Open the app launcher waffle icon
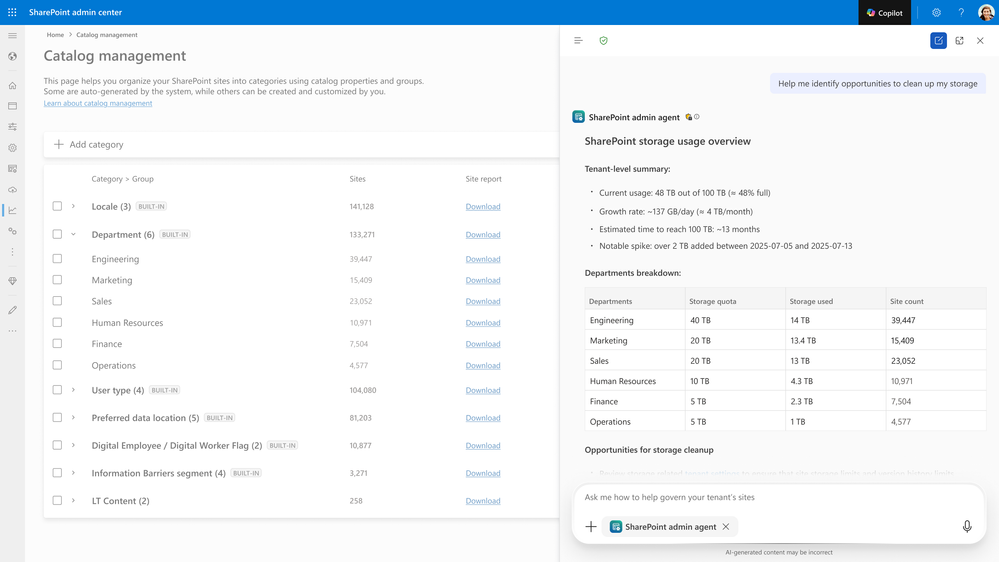The image size is (999, 562). click(12, 12)
